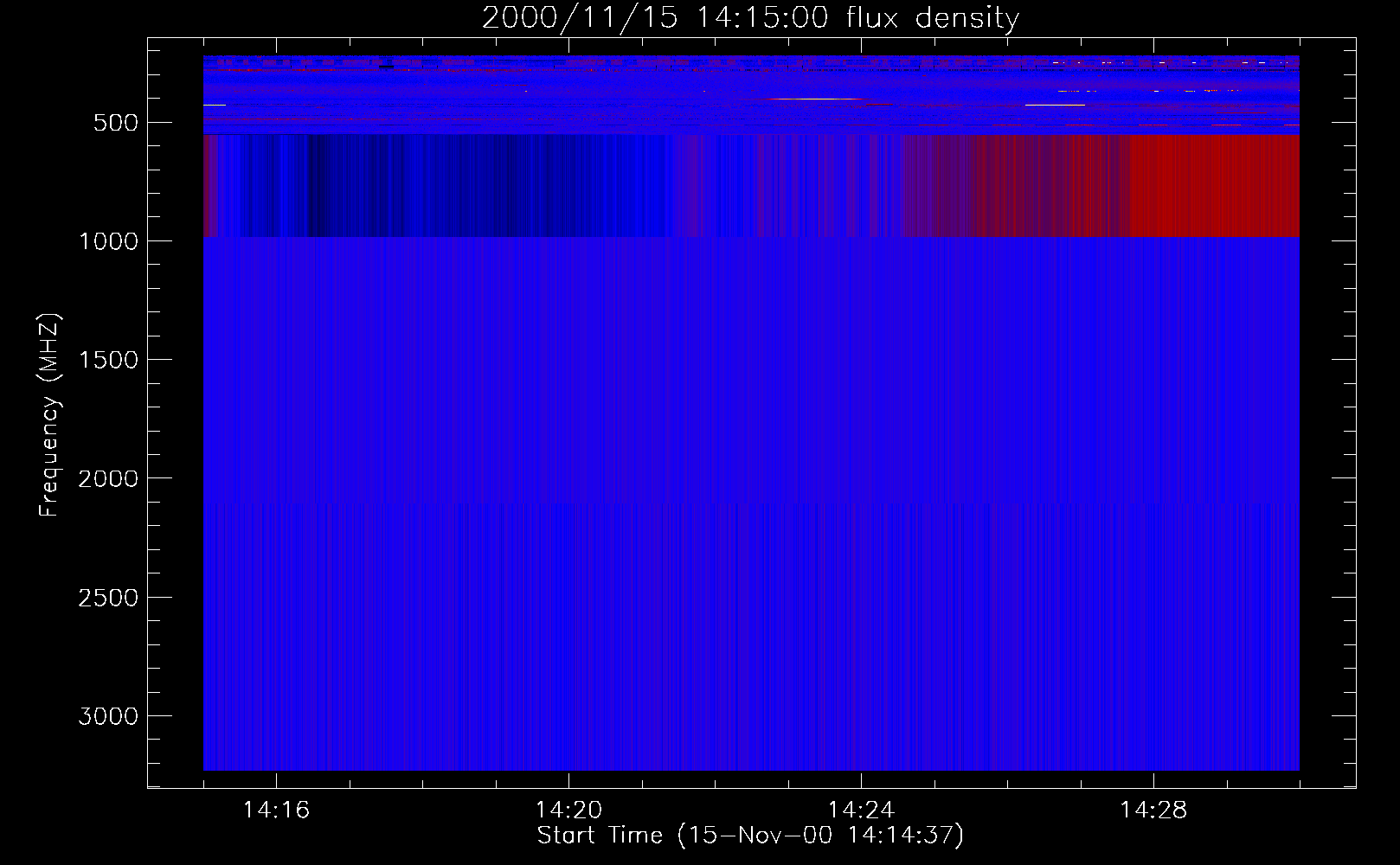Click the 1500 frequency tick label
Image resolution: width=1400 pixels, height=865 pixels.
(x=108, y=360)
